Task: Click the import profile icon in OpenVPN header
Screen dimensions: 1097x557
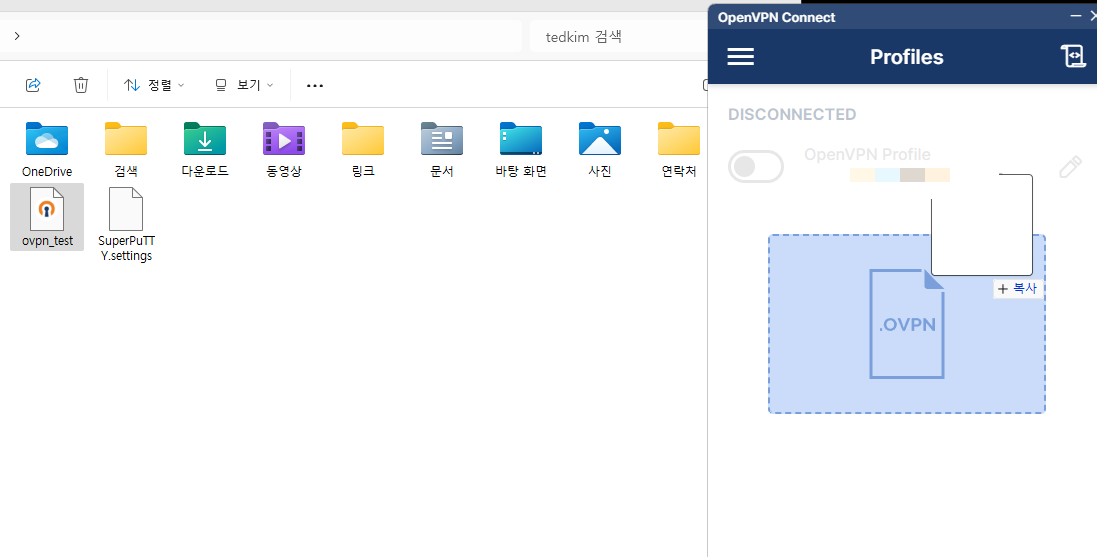Action: [1073, 56]
